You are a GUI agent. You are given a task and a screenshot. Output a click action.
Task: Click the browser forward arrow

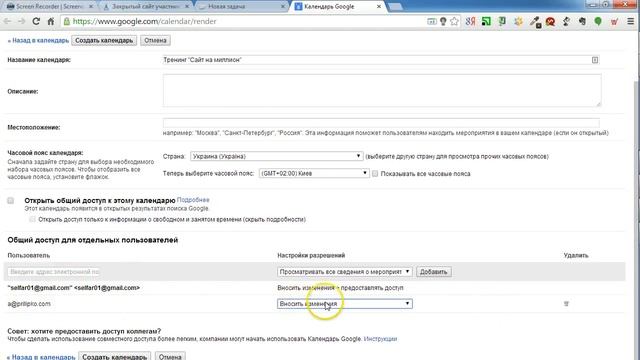[x=21, y=21]
